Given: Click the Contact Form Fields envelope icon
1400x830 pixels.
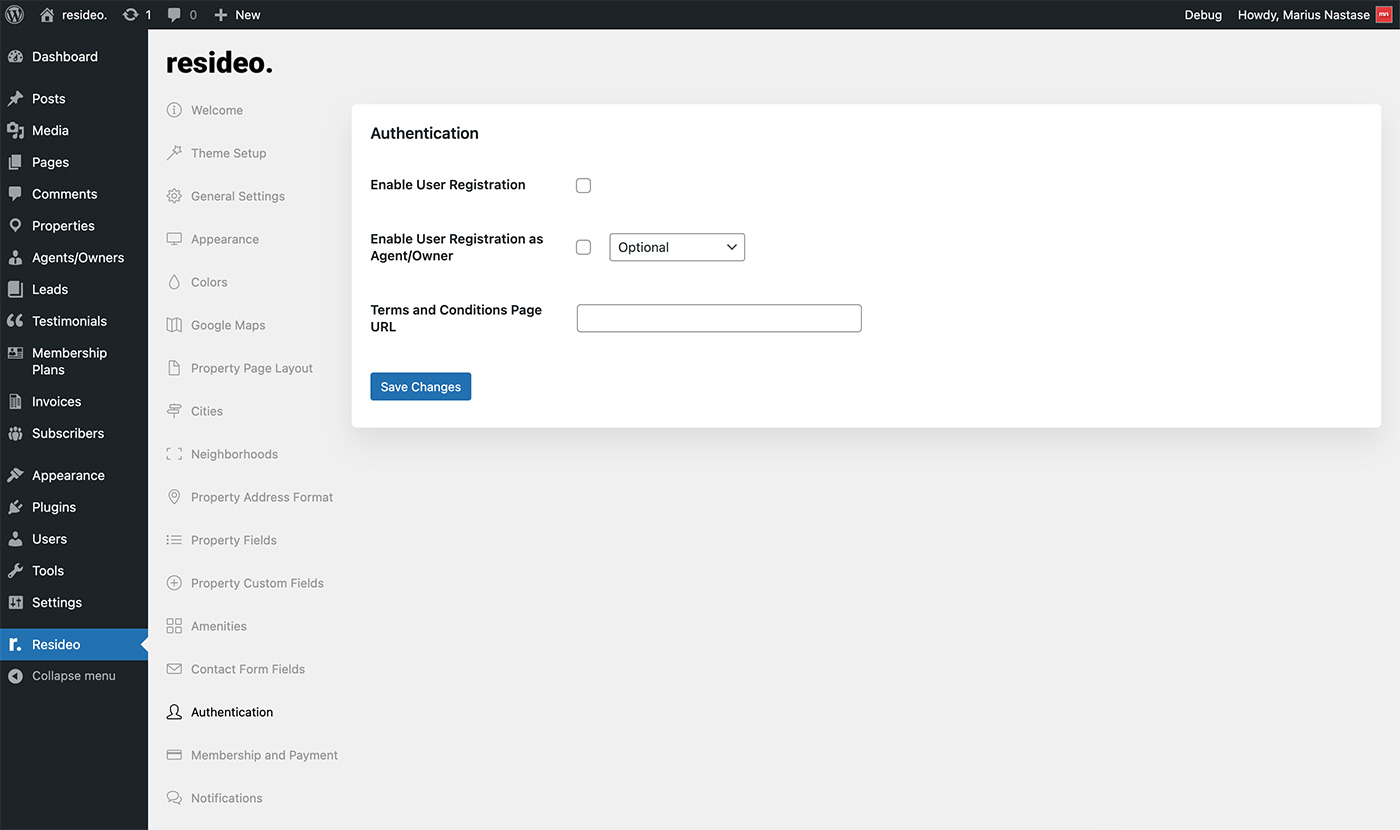Looking at the screenshot, I should [174, 669].
